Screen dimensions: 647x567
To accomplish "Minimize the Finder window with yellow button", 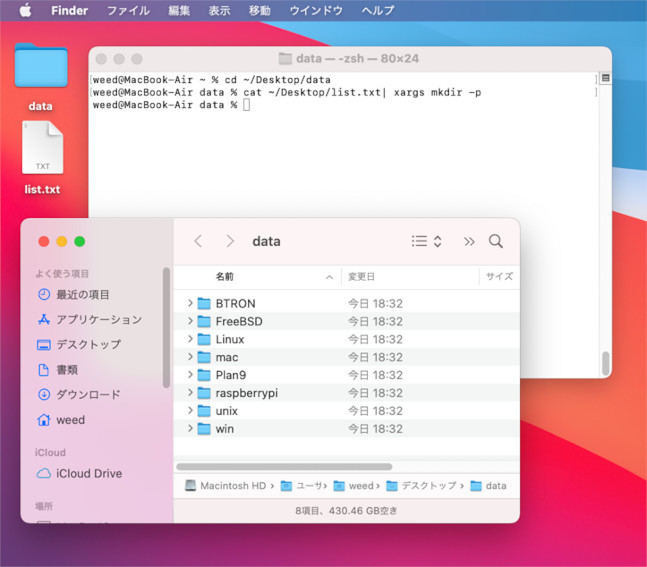I will [x=62, y=241].
